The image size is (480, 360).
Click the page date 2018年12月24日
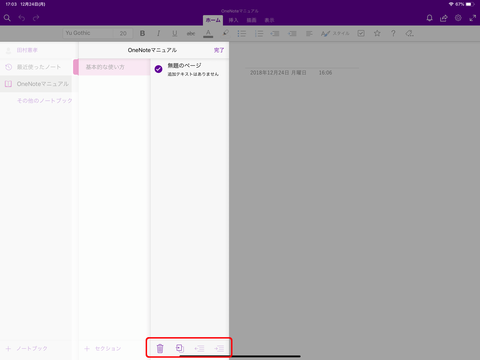point(278,73)
